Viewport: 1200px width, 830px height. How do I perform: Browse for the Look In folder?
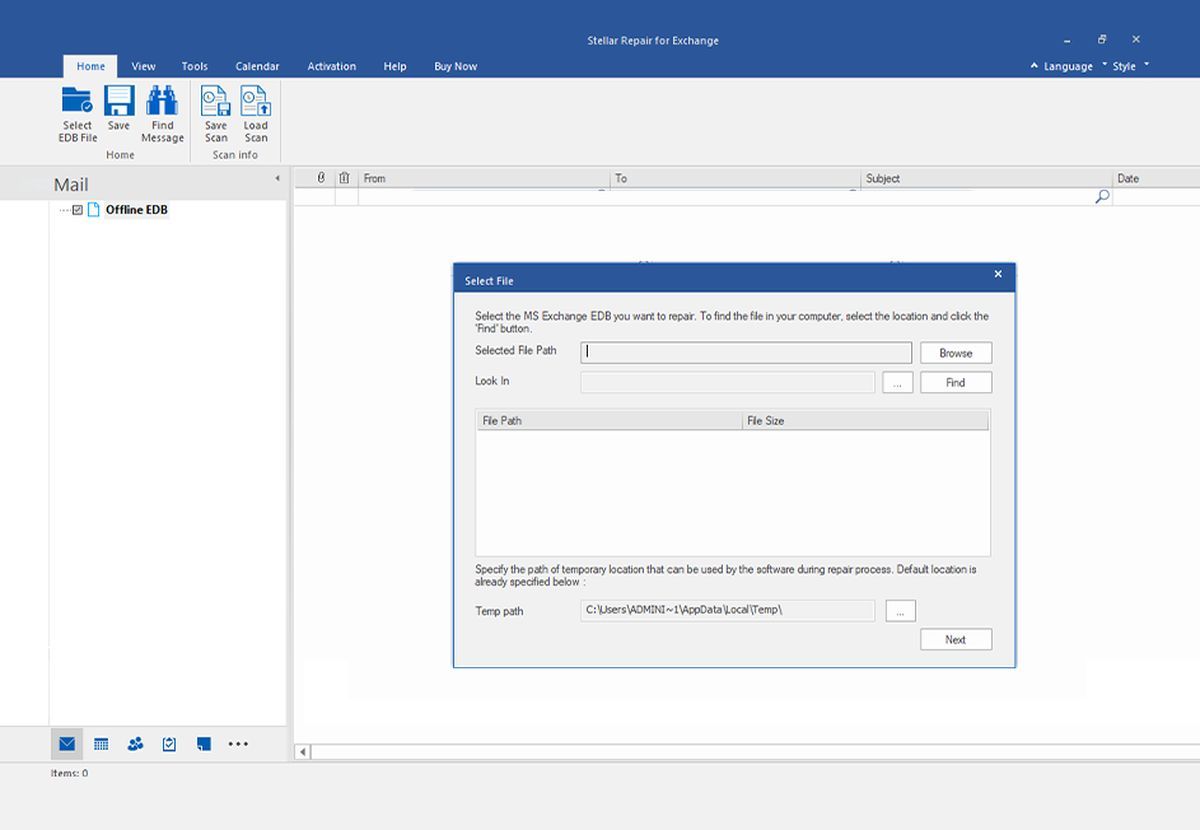coord(898,382)
